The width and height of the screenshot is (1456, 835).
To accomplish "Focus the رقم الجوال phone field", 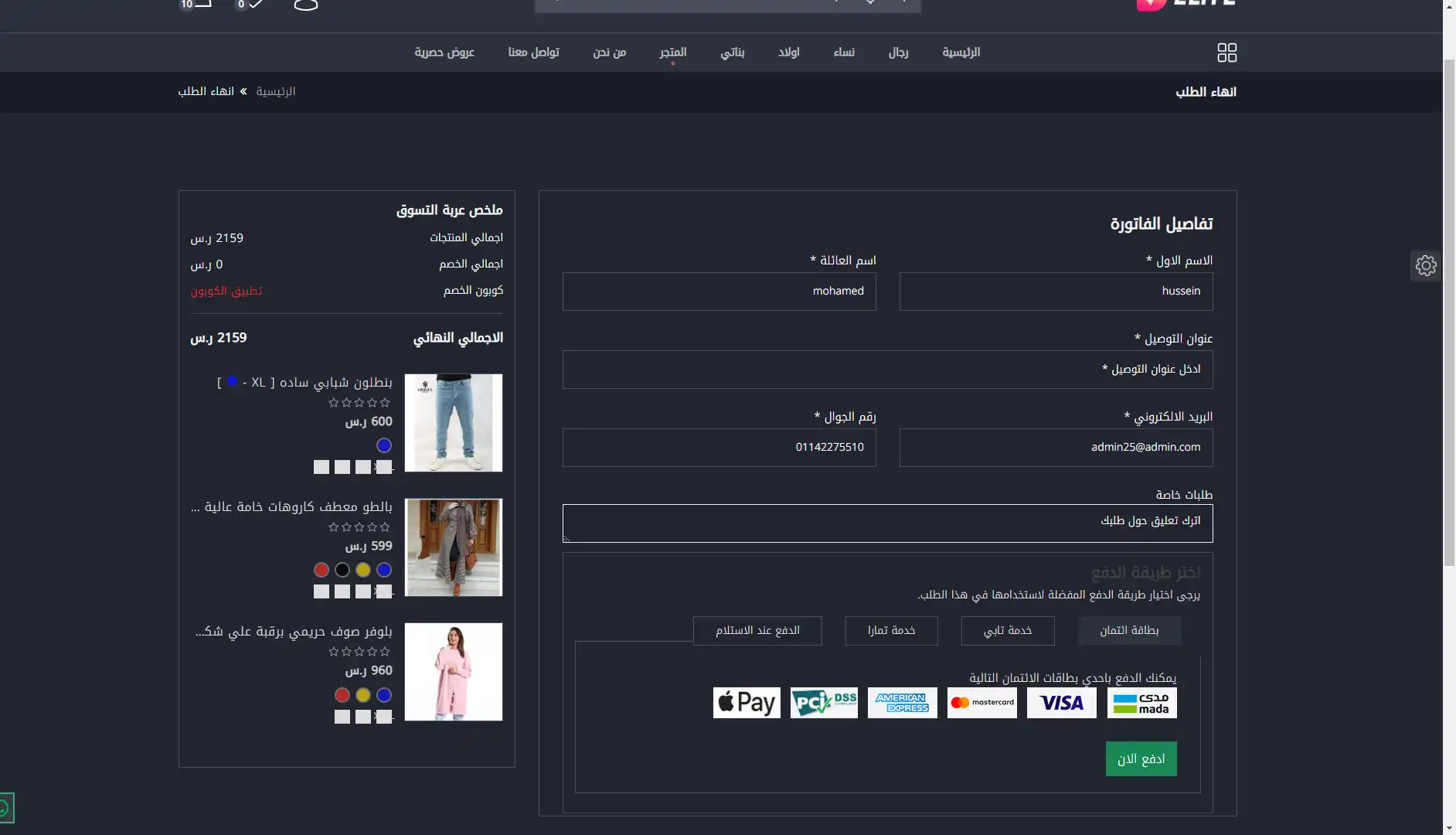I will tap(719, 448).
